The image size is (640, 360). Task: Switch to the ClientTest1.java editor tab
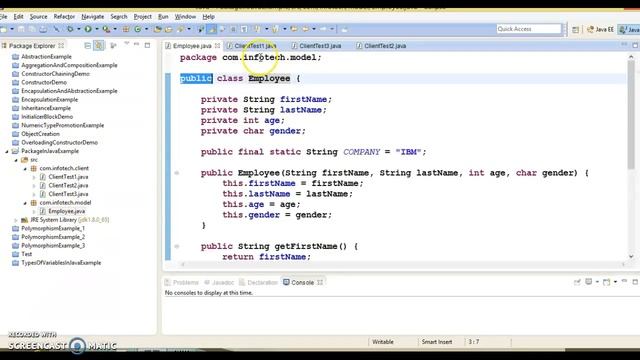click(252, 46)
